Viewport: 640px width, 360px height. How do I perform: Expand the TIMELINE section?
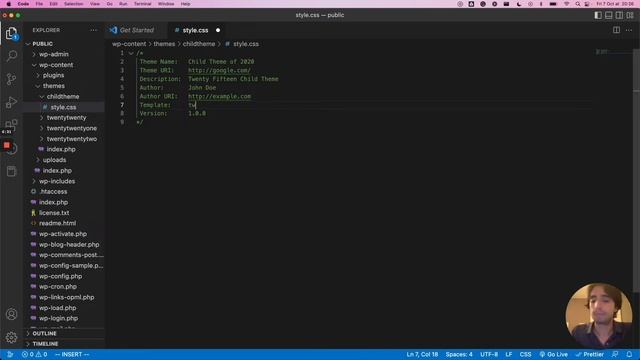45,344
